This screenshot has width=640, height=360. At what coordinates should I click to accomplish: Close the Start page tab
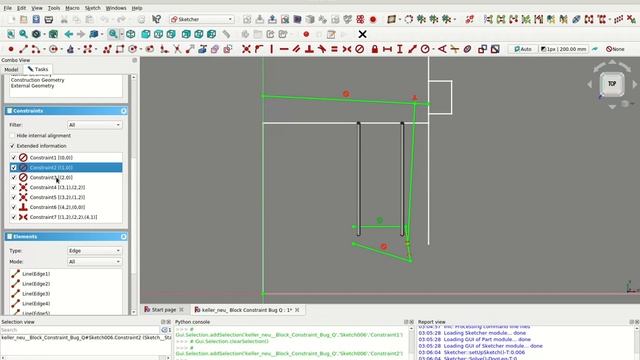(181, 310)
